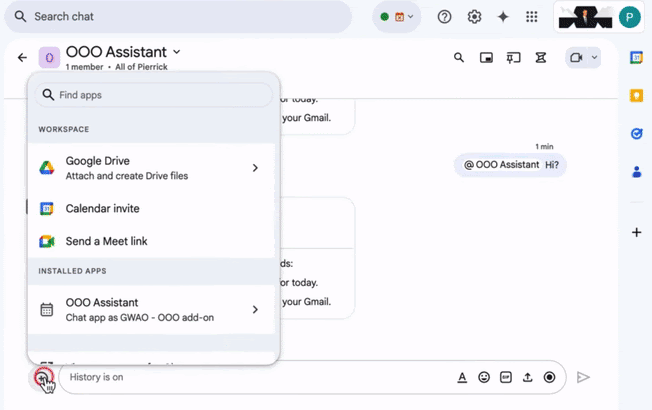
Task: Expand the OOO Assistant submenu chevron
Action: [255, 310]
